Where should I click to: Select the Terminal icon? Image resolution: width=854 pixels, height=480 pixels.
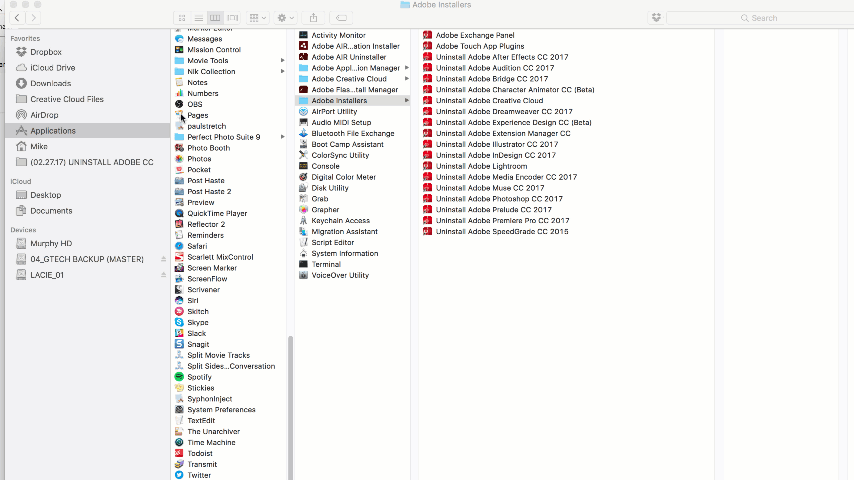point(303,264)
